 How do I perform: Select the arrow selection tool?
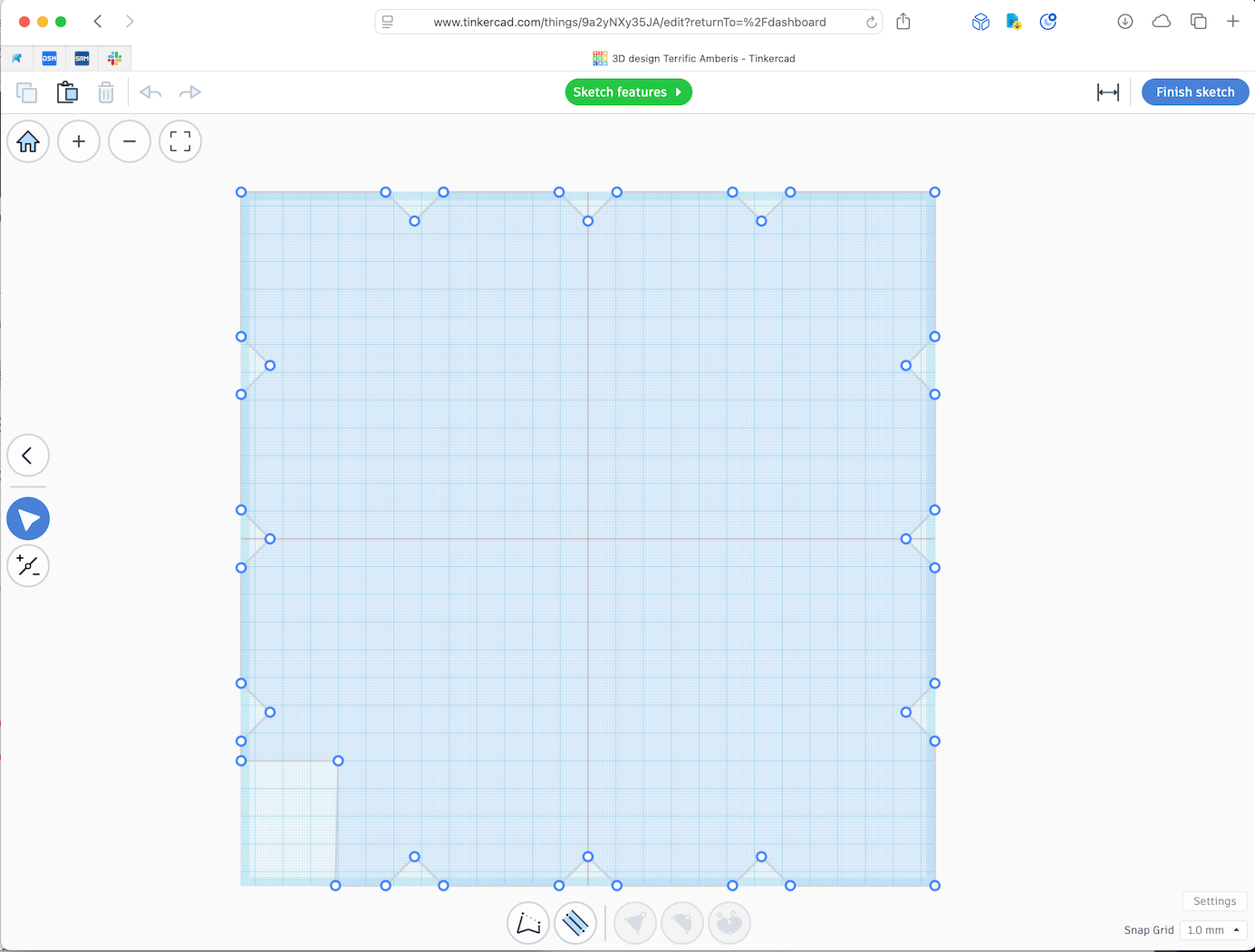coord(28,519)
